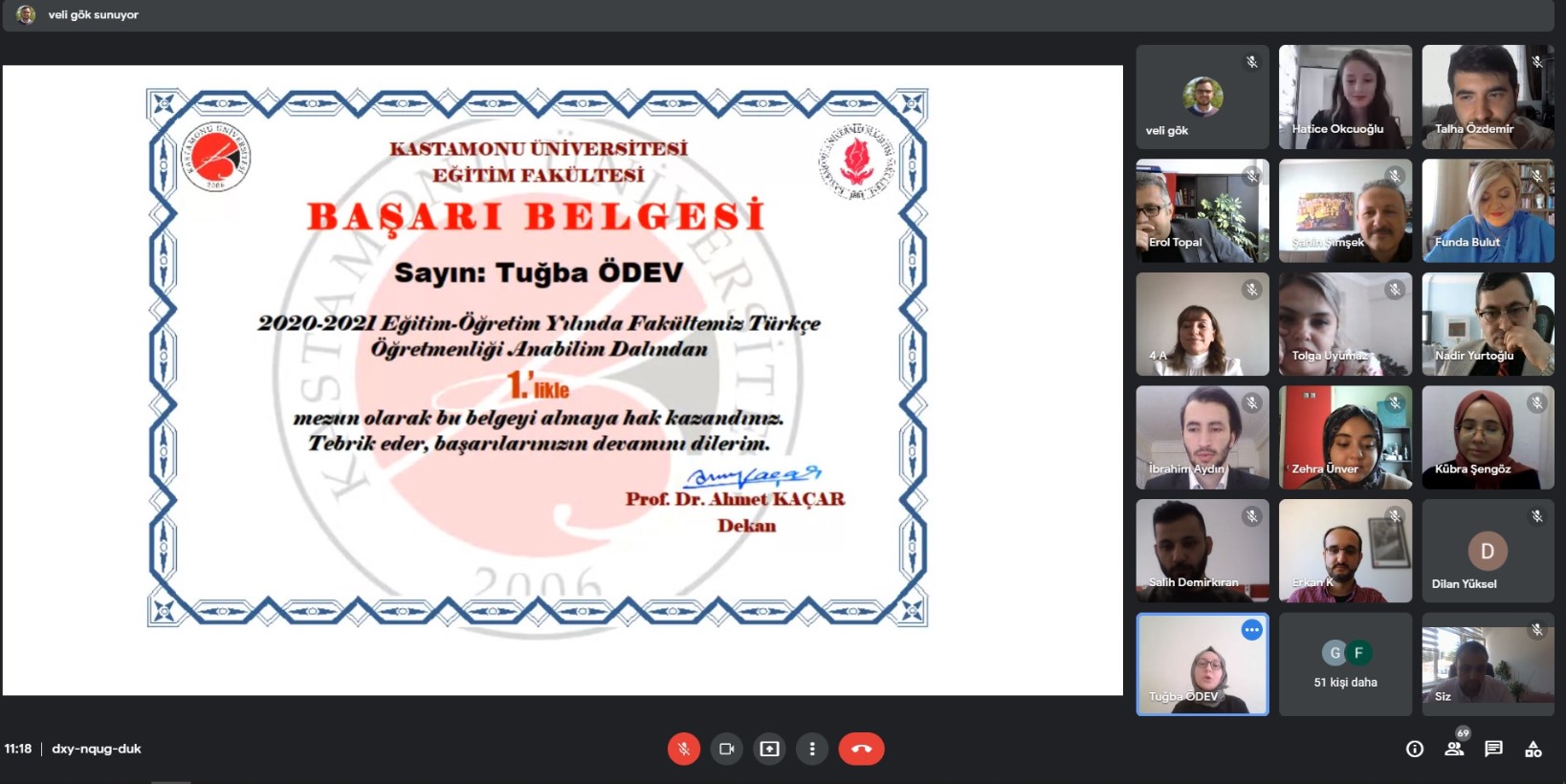Select Hatice Okcuoğlu's video tile
The width and height of the screenshot is (1566, 784).
[1345, 97]
